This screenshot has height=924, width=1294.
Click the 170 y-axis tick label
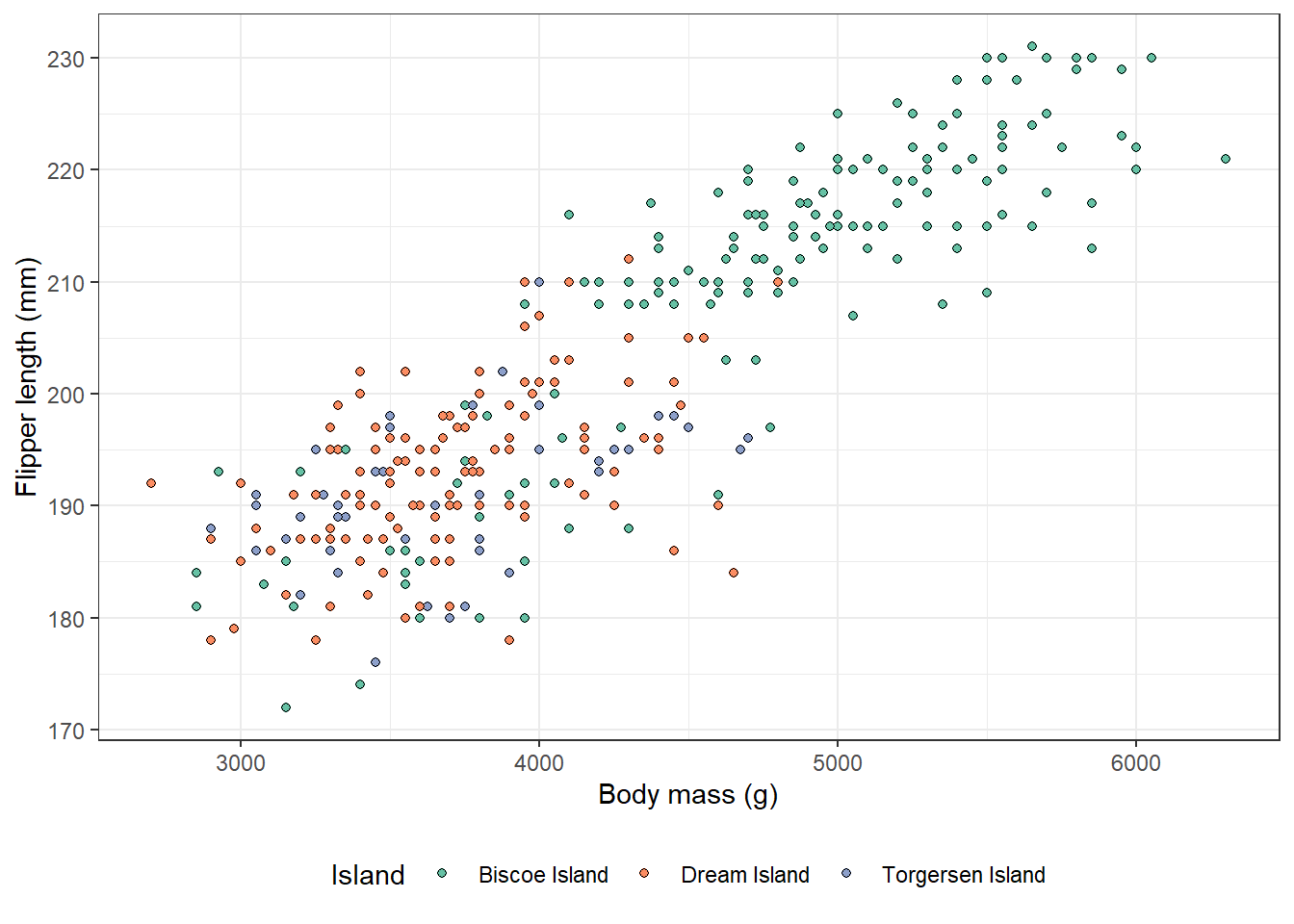point(65,731)
